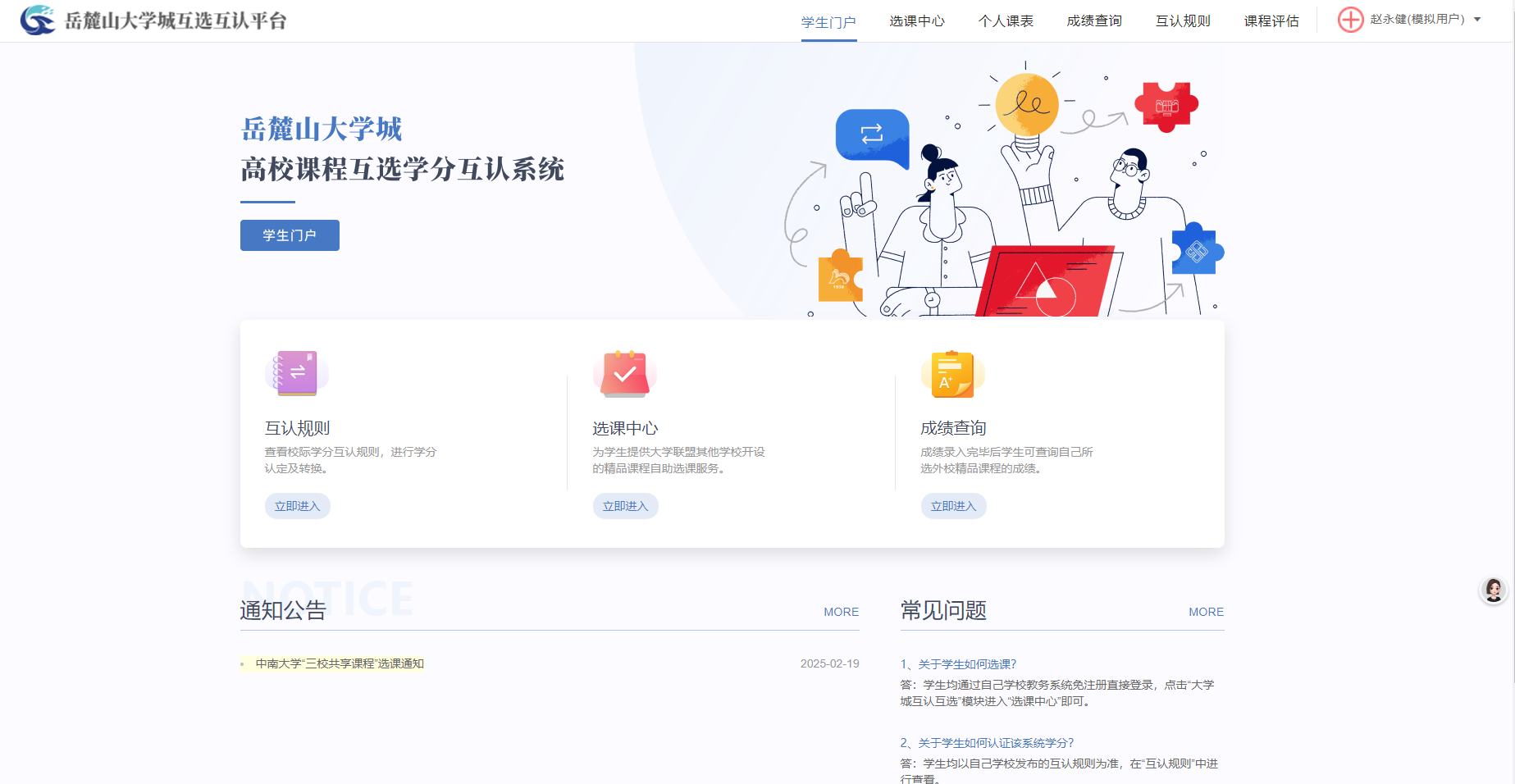Screen dimensions: 1515x784
Task: Click the red circular user avatar icon
Action: click(1350, 20)
